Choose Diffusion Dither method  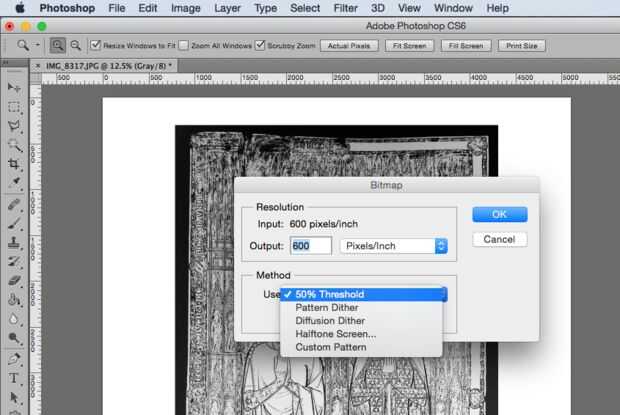[361, 321]
